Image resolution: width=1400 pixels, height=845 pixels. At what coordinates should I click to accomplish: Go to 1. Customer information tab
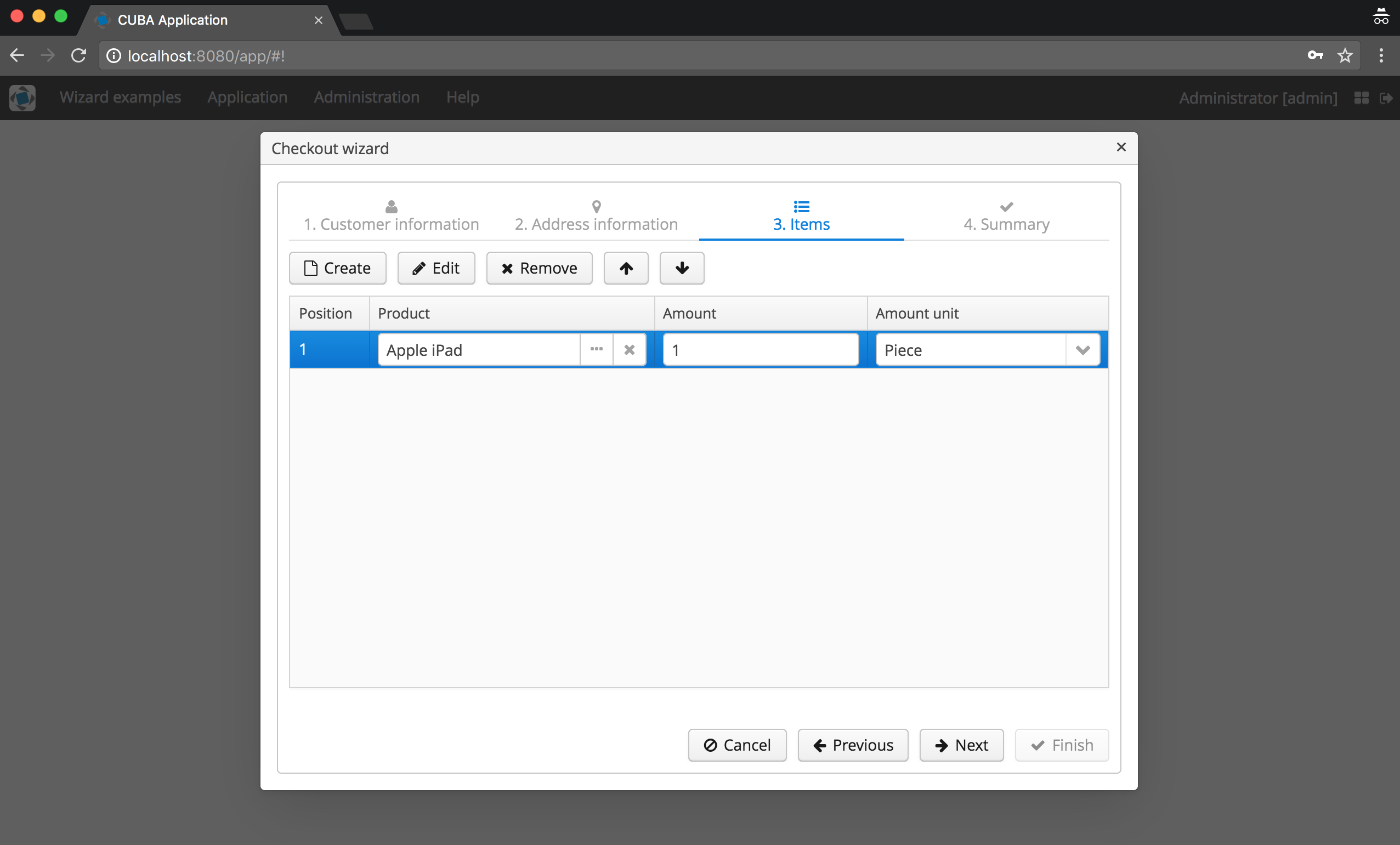391,217
